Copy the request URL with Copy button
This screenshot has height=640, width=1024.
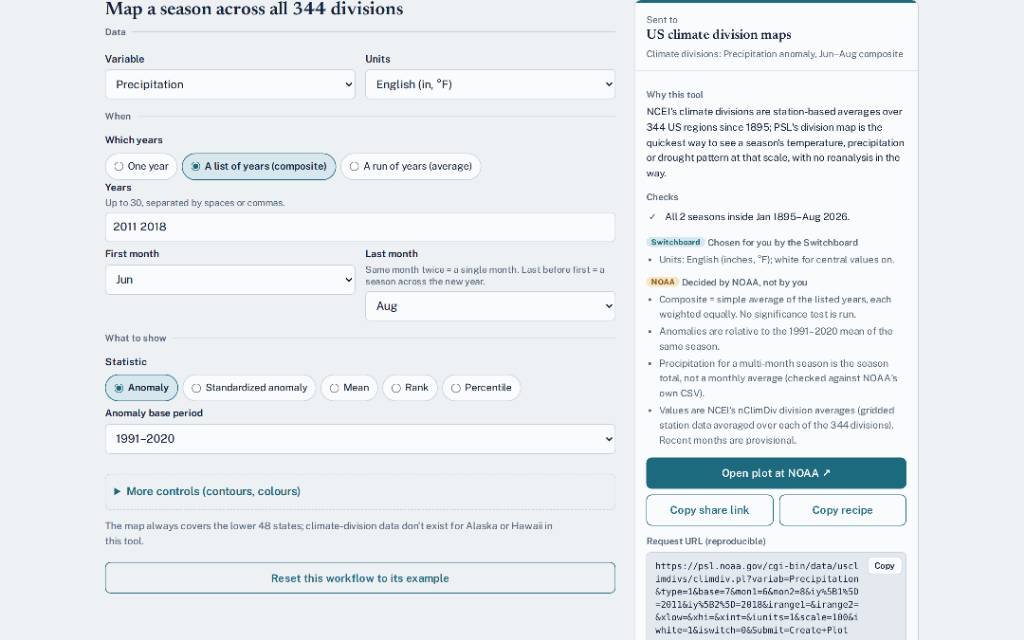[x=884, y=566]
